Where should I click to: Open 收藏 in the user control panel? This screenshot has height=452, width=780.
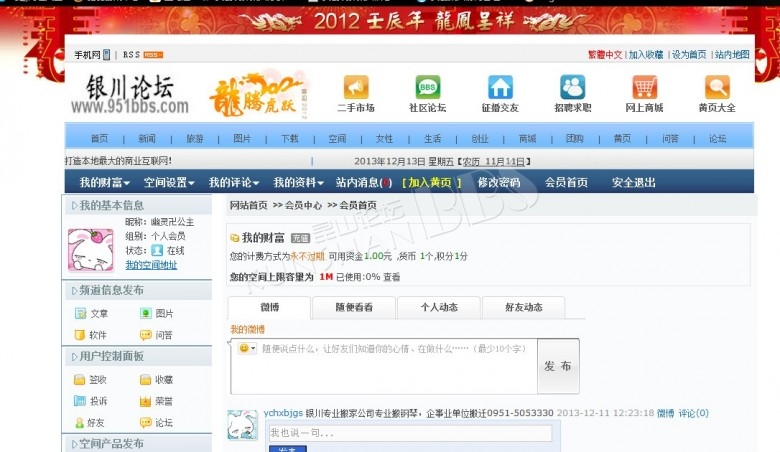[x=156, y=379]
